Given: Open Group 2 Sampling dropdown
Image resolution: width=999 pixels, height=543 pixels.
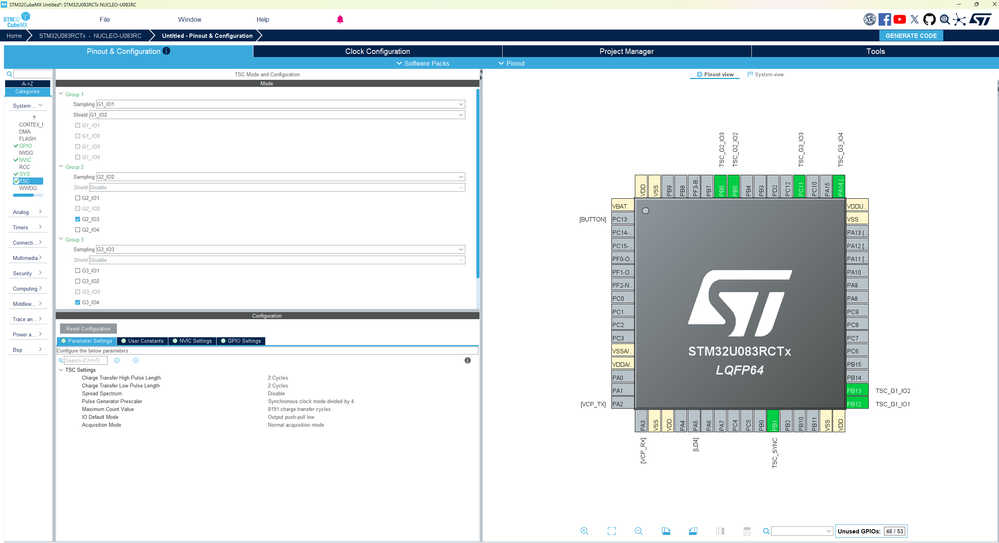Looking at the screenshot, I should 280,177.
